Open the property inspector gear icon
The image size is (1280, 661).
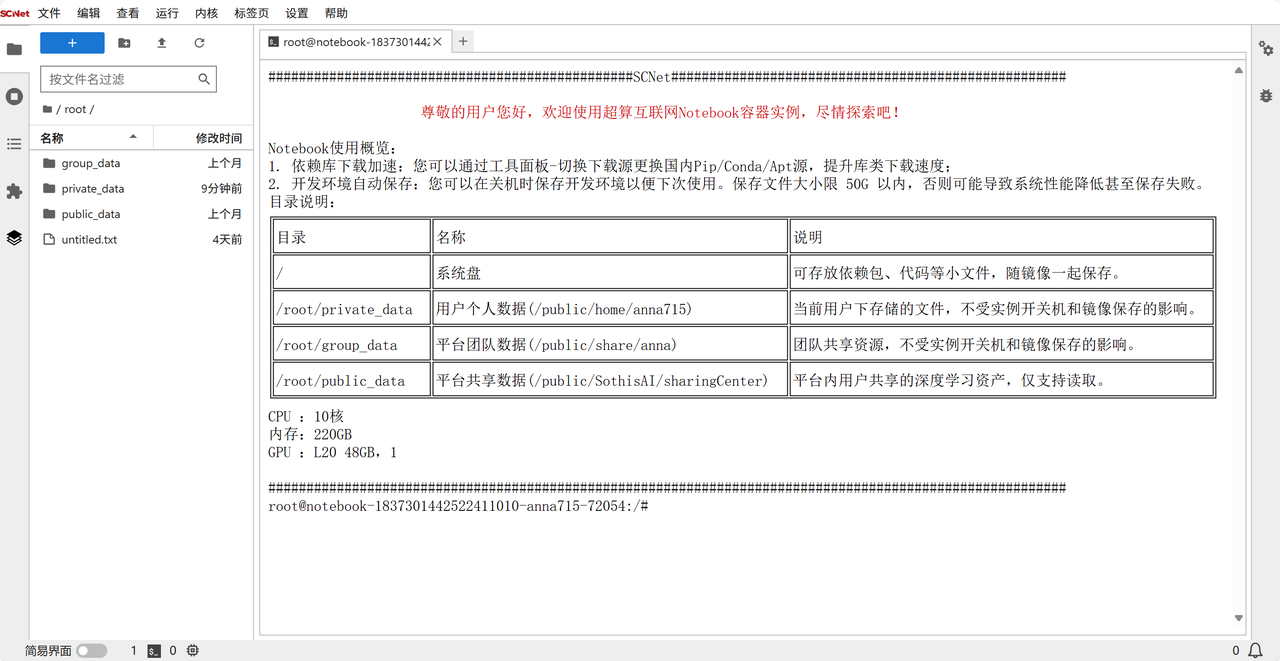[x=1266, y=49]
